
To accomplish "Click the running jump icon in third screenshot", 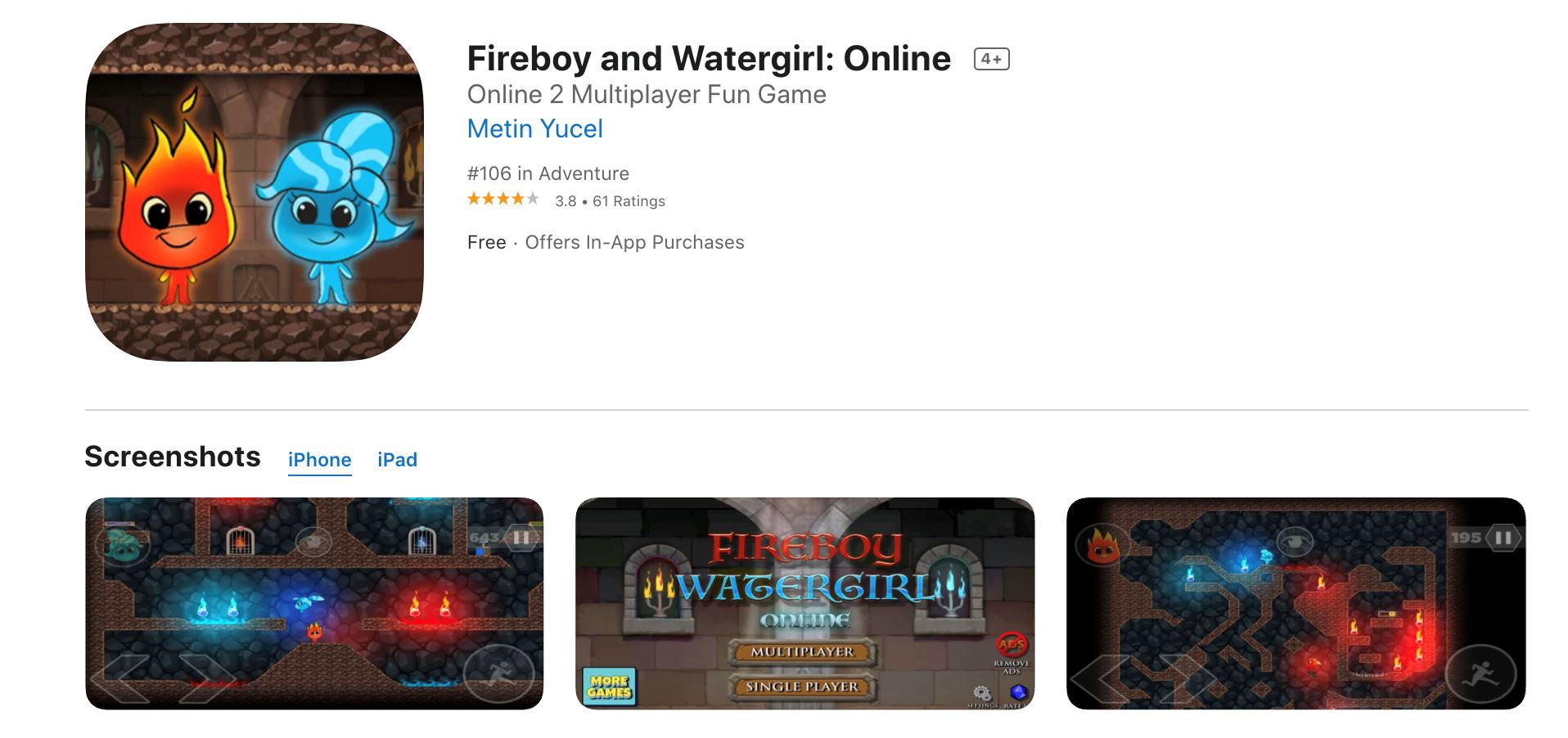I will 1480,675.
